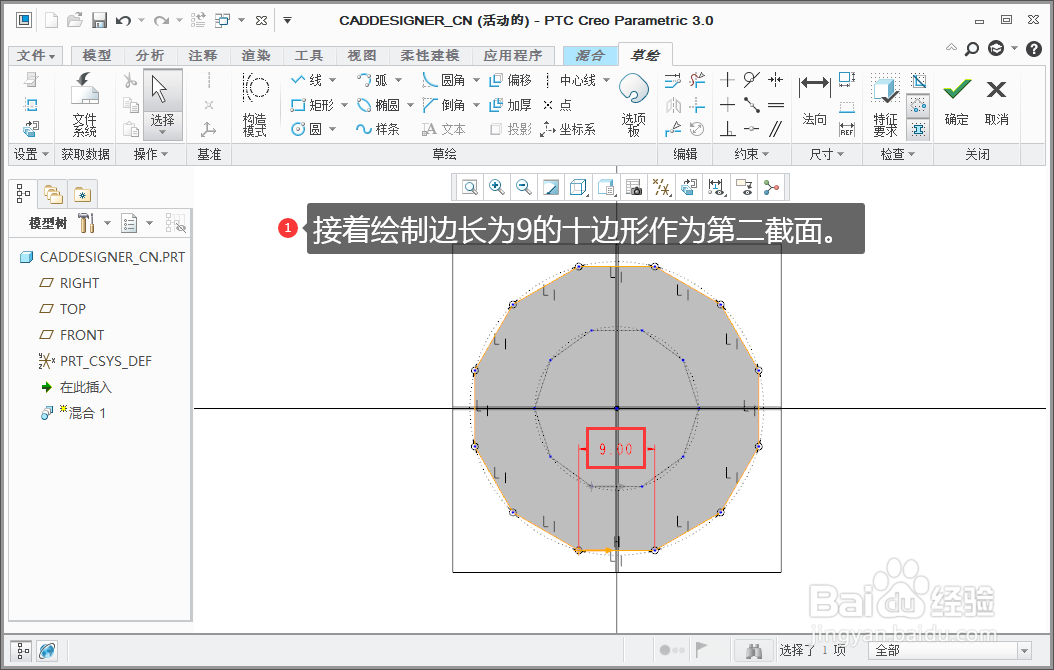Toggle Highlight Open Ends check icon
1054x670 pixels.
[919, 105]
